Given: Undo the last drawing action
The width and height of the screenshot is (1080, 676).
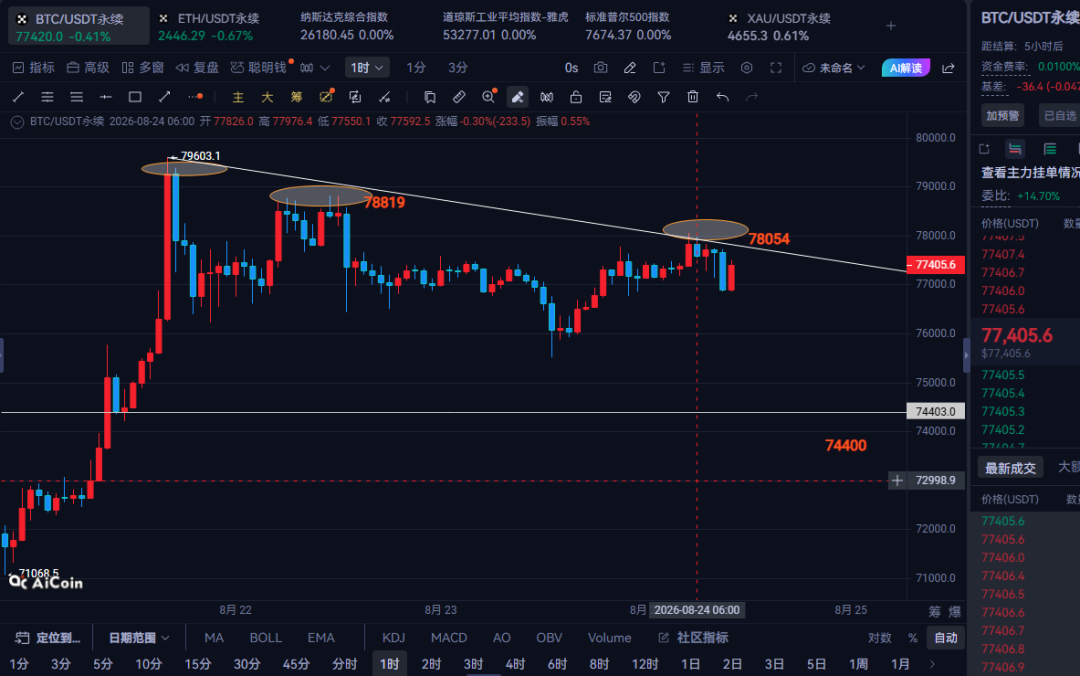Looking at the screenshot, I should point(723,97).
